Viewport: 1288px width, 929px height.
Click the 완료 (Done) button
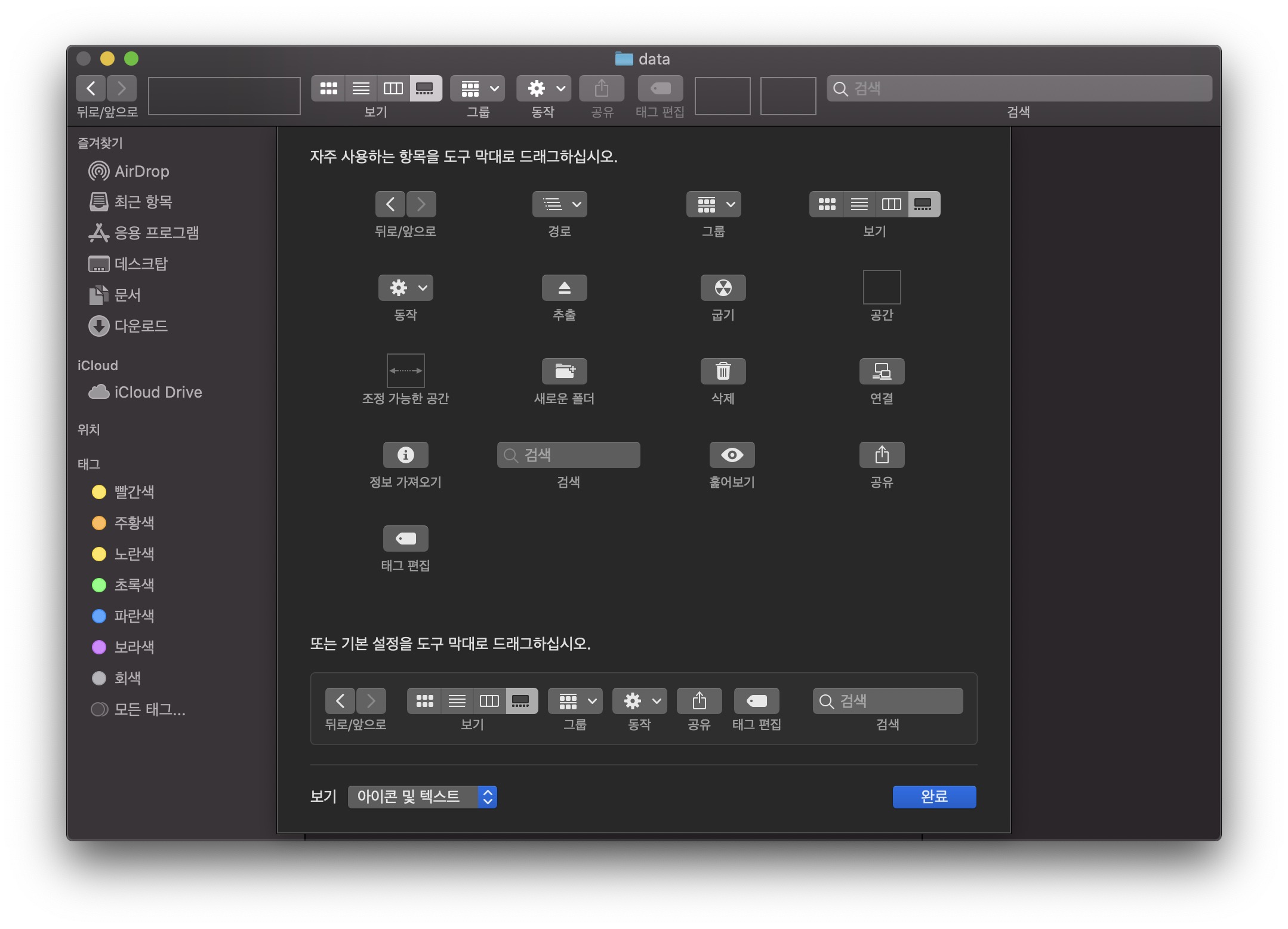(x=934, y=796)
